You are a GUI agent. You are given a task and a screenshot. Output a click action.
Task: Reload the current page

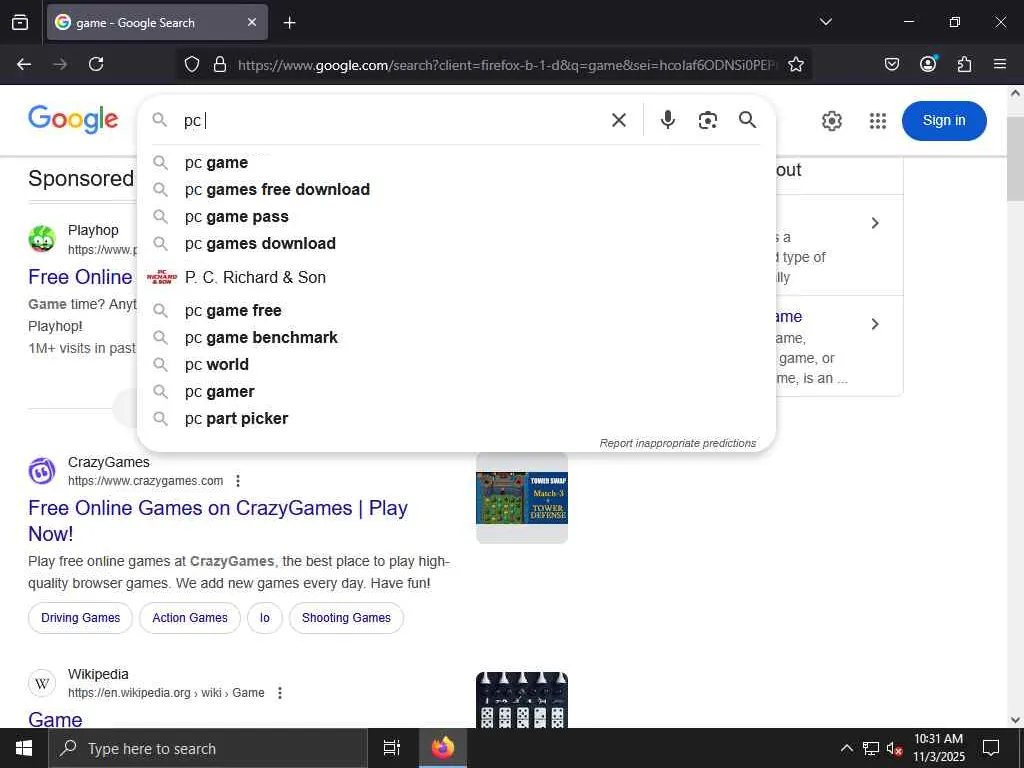click(96, 64)
